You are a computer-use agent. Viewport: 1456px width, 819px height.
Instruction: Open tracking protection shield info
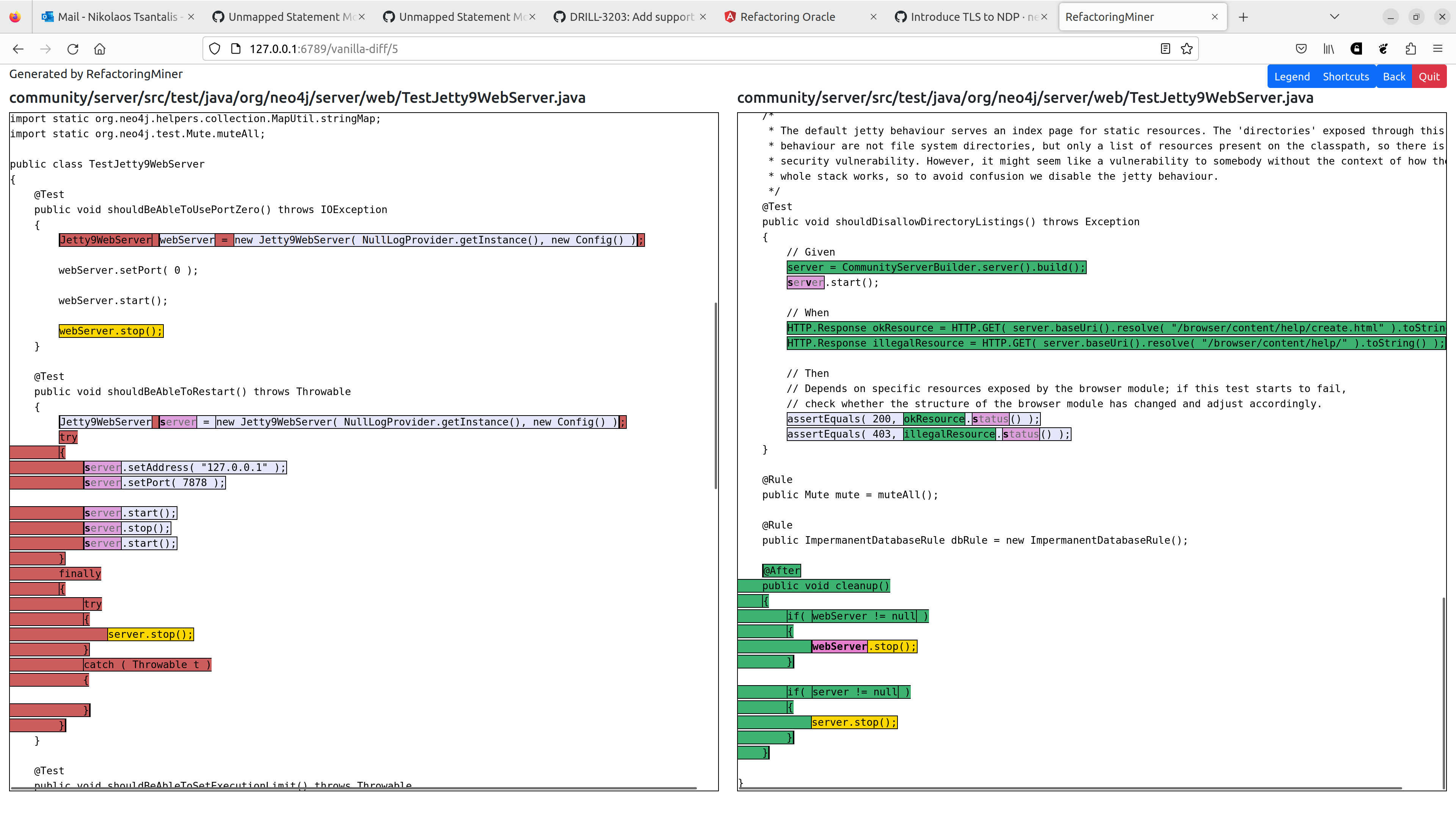coord(215,49)
